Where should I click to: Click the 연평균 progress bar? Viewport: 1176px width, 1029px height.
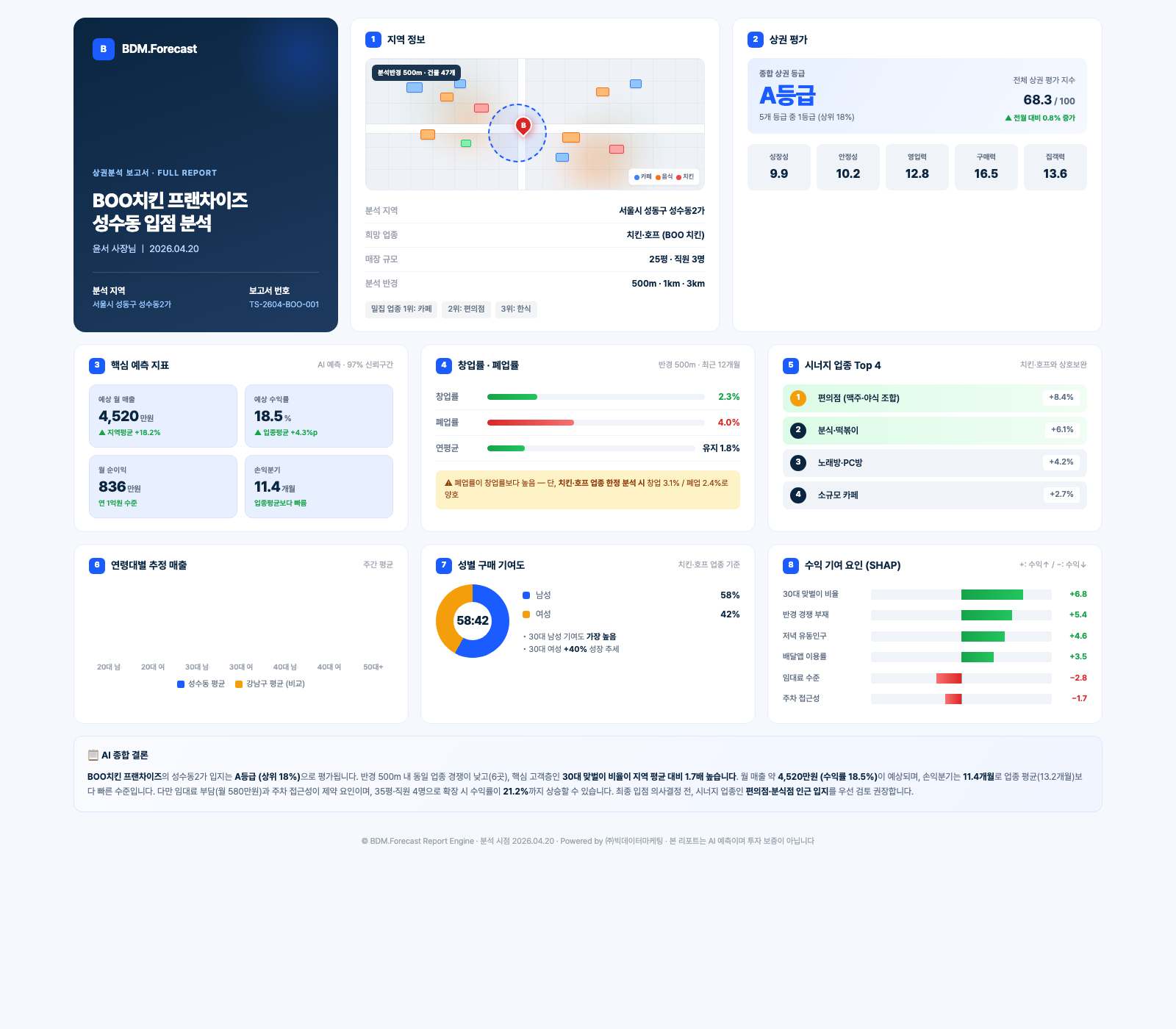coord(506,448)
